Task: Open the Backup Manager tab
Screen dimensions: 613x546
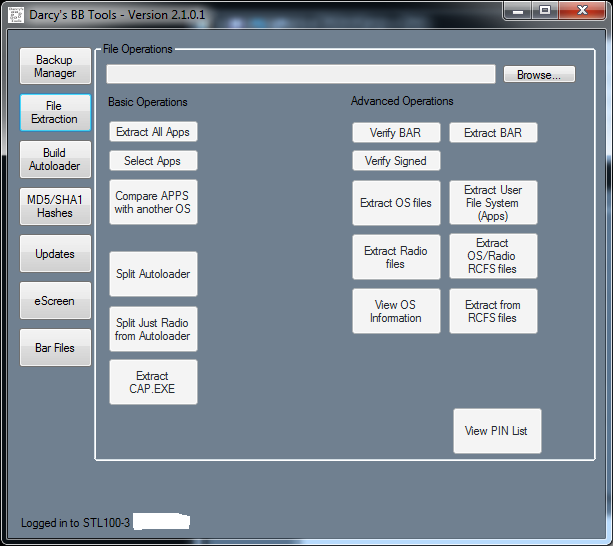Action: point(55,67)
